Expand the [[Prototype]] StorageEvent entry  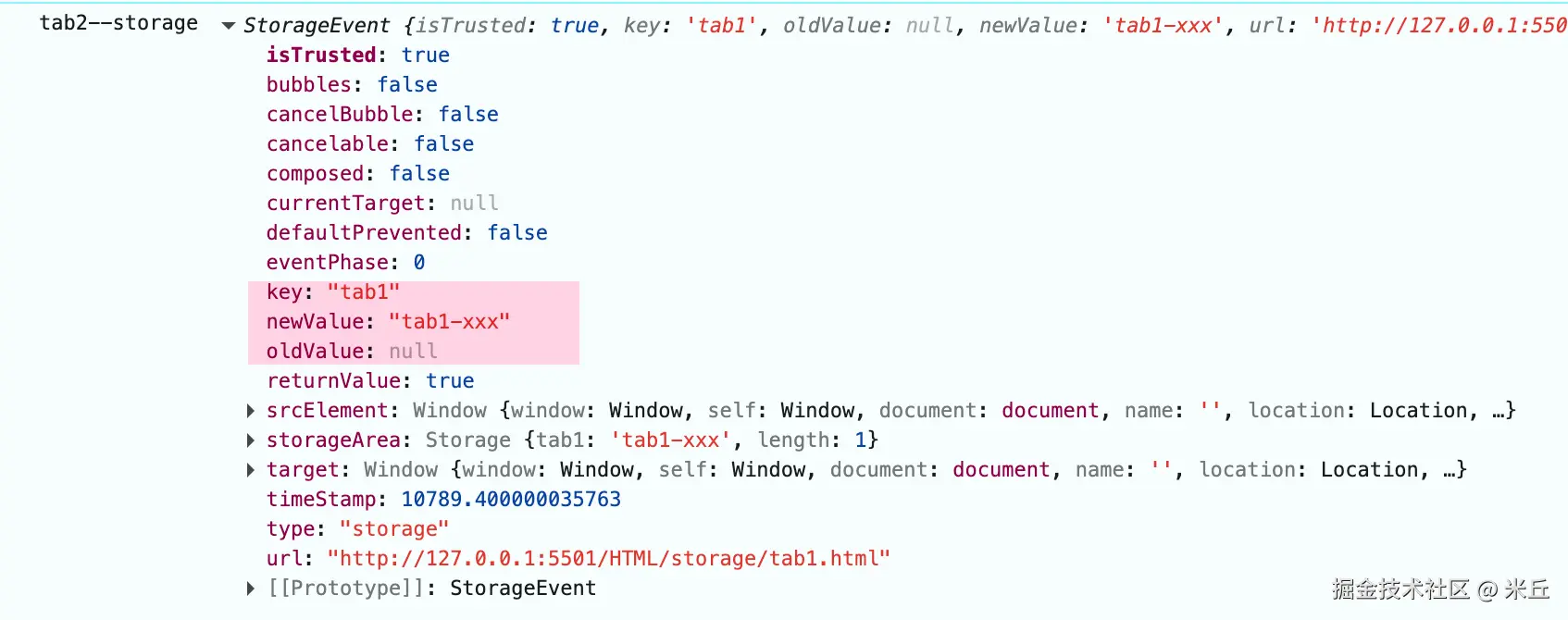click(x=251, y=589)
